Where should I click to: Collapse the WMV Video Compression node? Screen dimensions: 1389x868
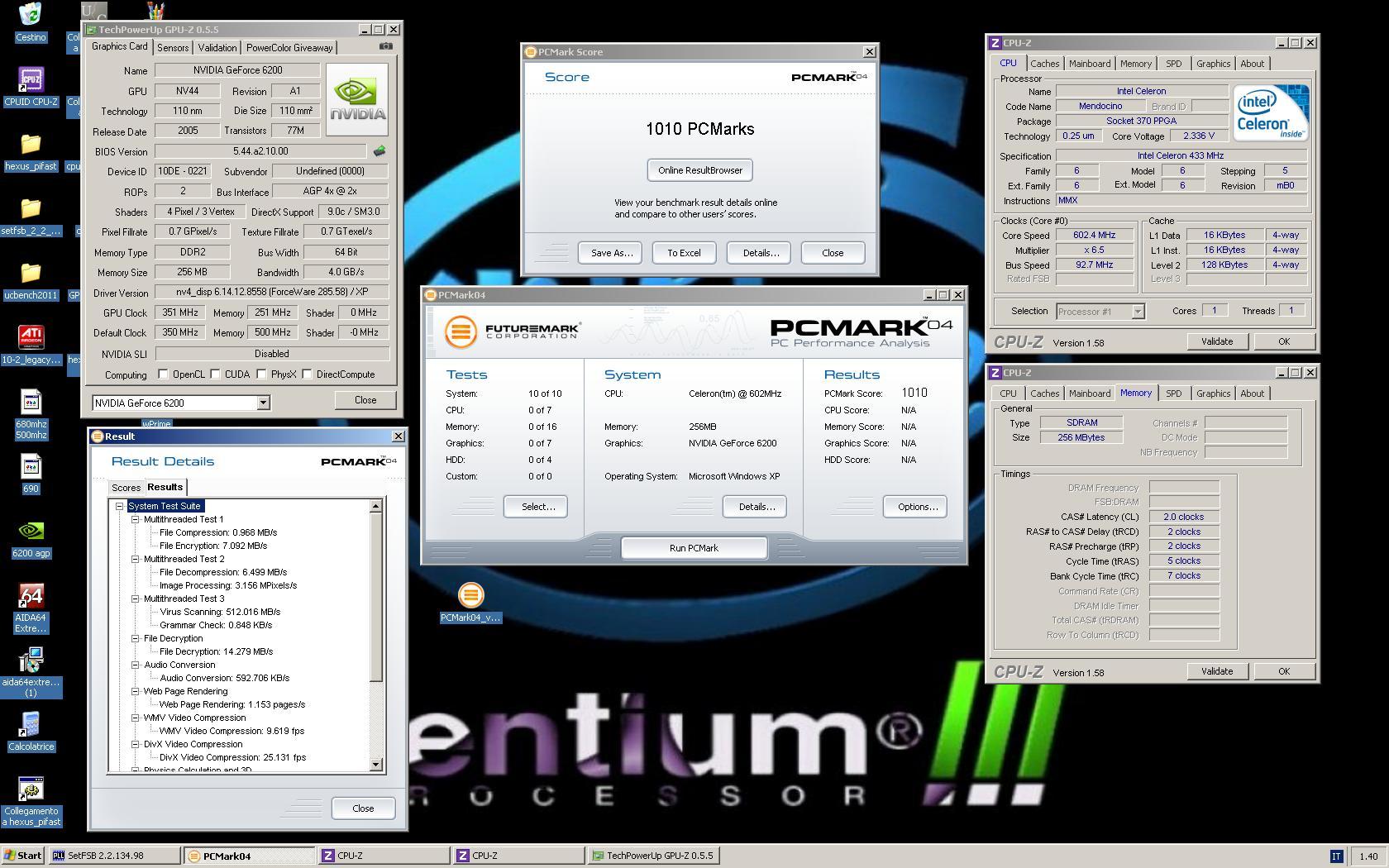[x=135, y=718]
